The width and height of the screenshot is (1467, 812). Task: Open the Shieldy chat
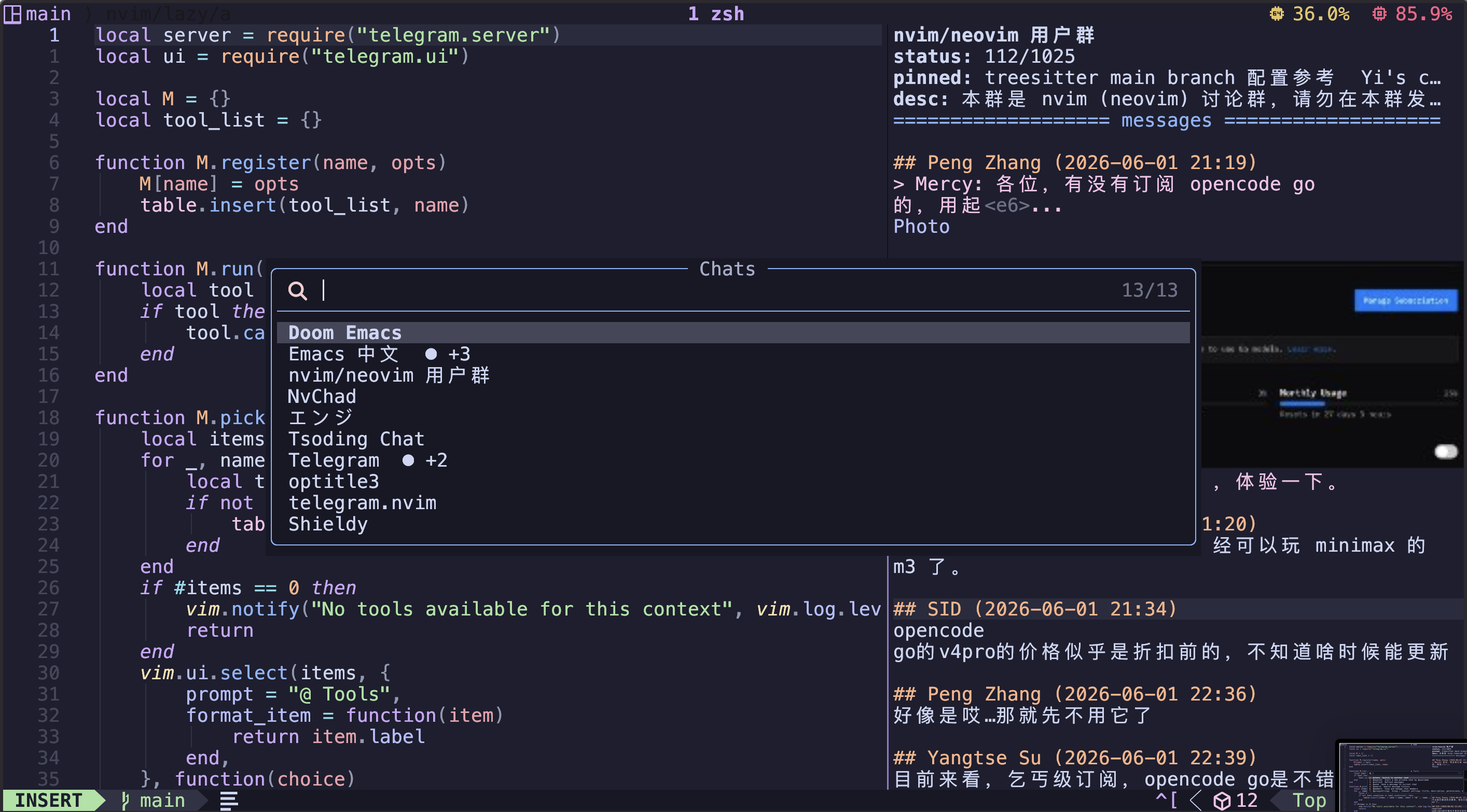point(733,524)
